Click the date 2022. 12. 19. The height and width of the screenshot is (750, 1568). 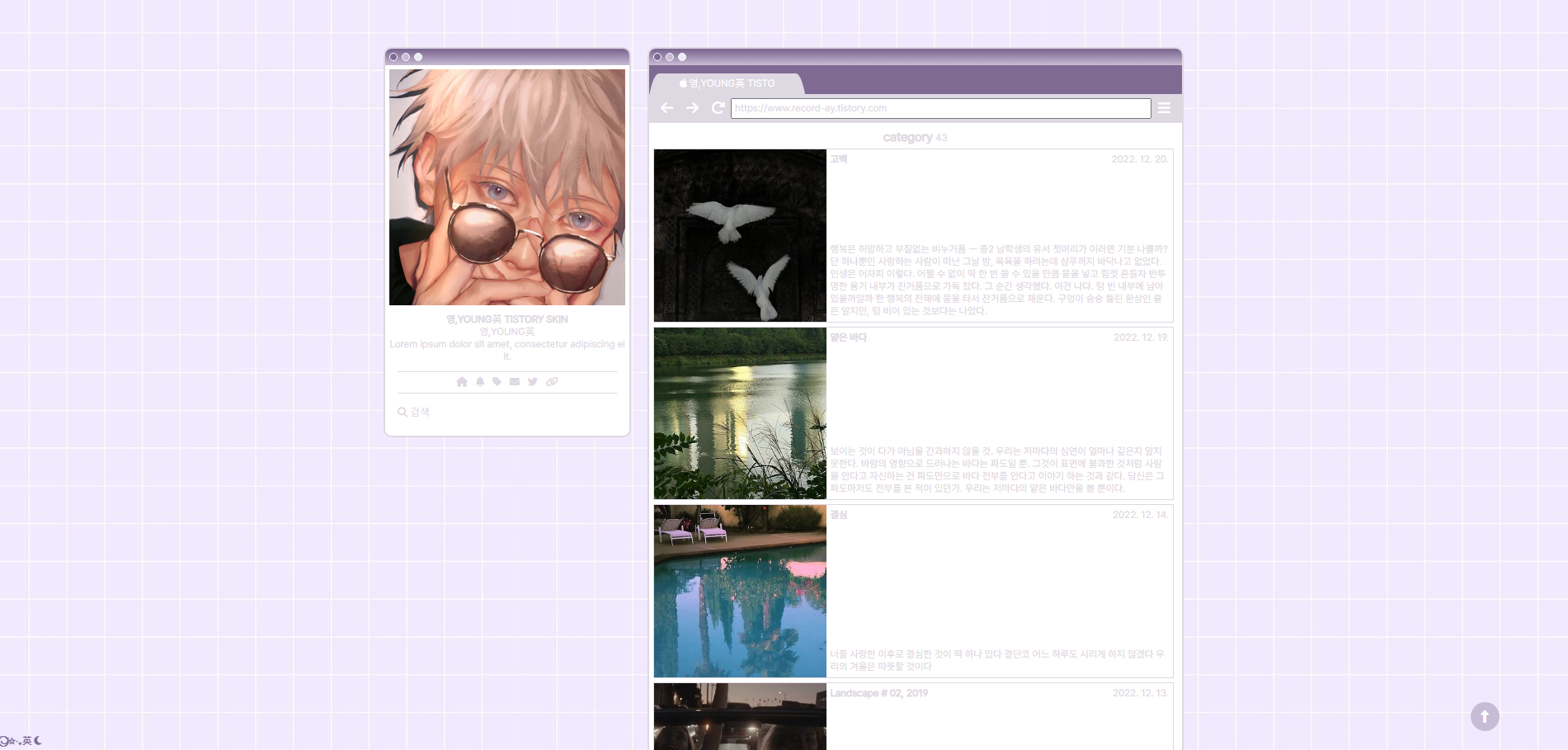[1141, 337]
